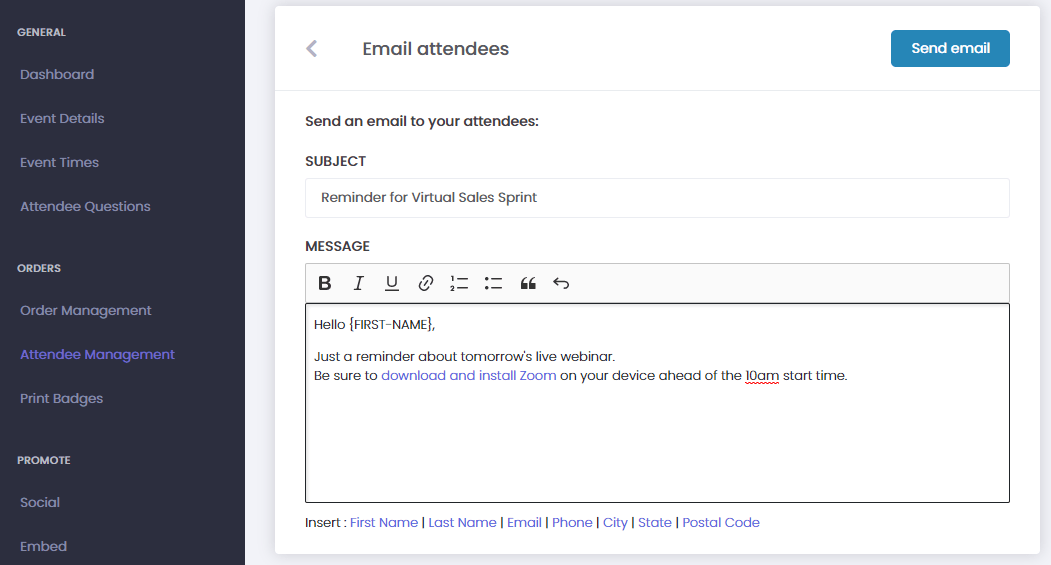Start a numbered list in the message
Viewport: 1051px width, 565px height.
click(x=459, y=283)
